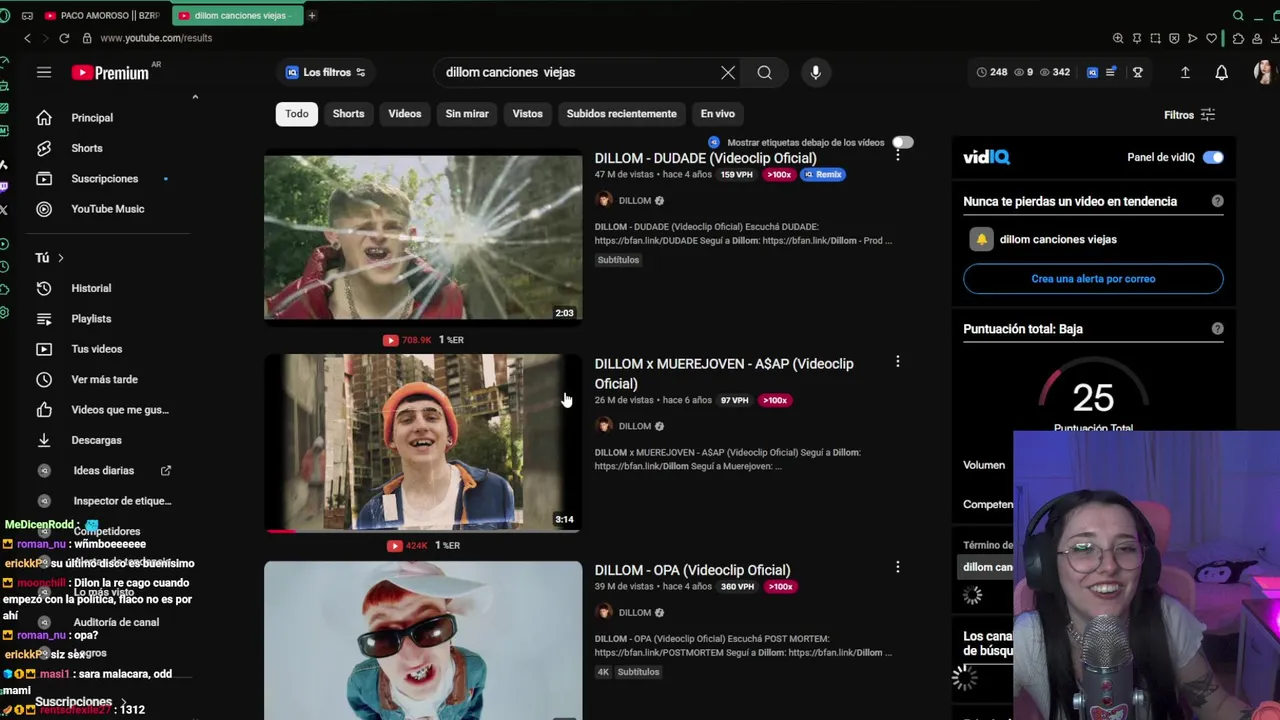Open Los filtros vidIQ button
Viewport: 1280px width, 720px height.
click(326, 72)
